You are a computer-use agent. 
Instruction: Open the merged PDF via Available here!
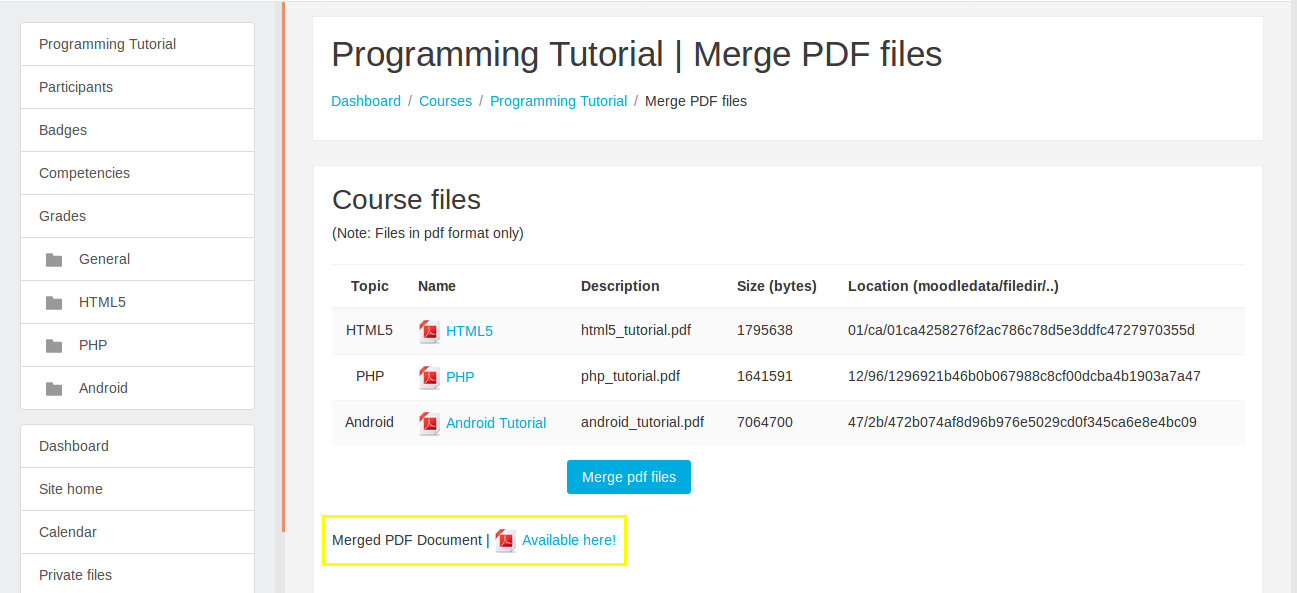(x=569, y=540)
